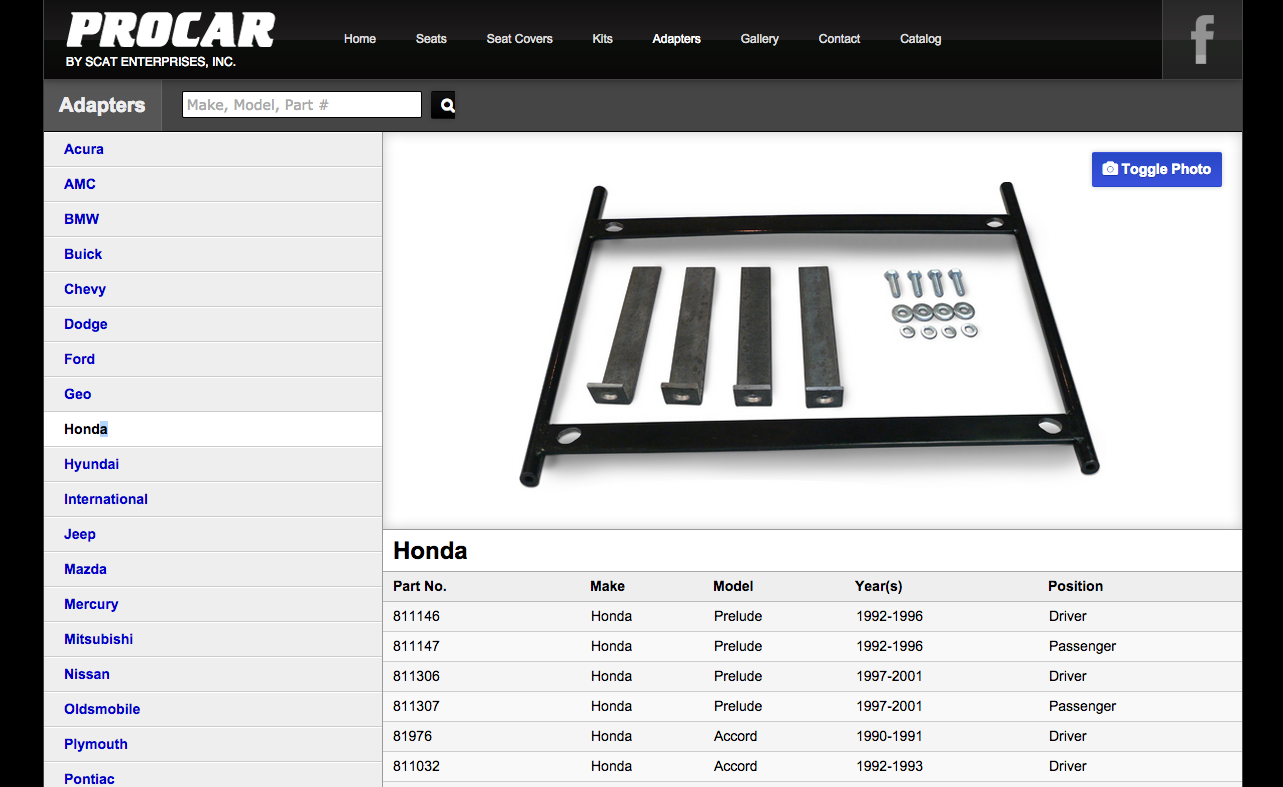This screenshot has width=1283, height=787.
Task: View Nissan adapters
Action: pos(213,674)
